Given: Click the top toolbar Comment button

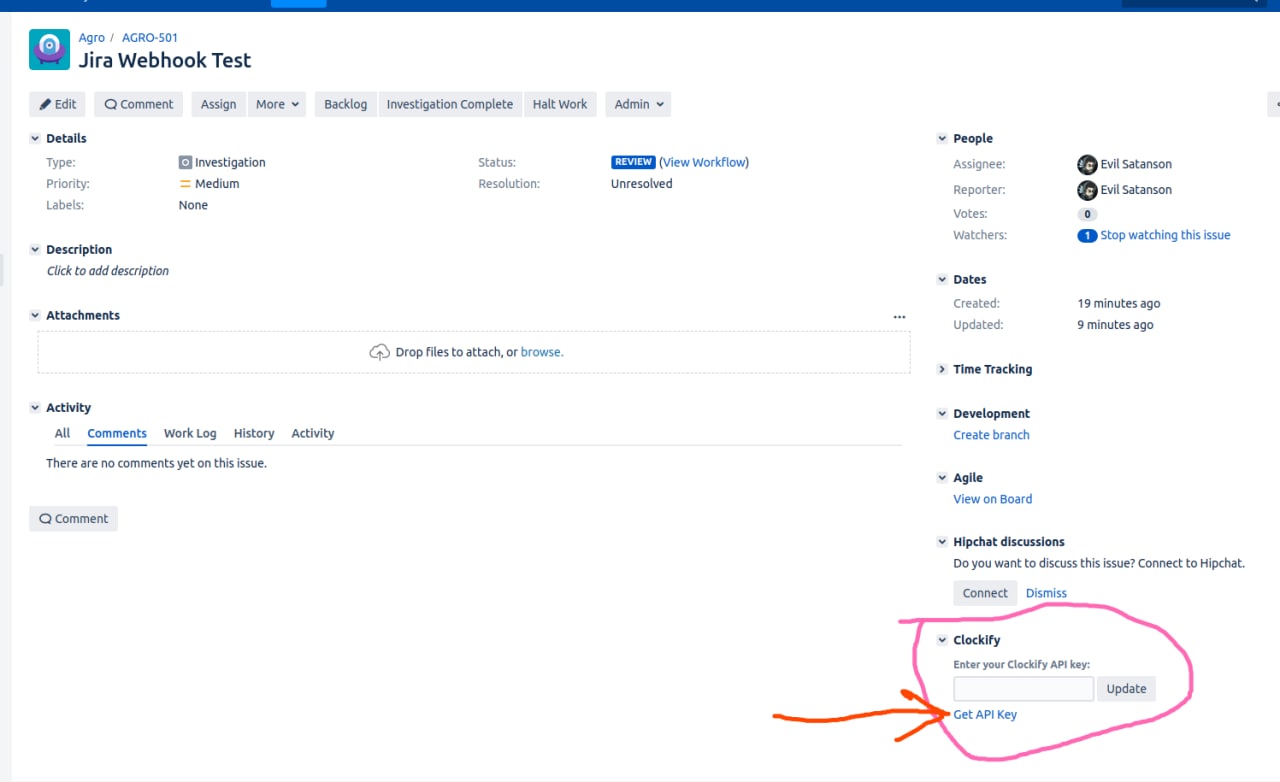Looking at the screenshot, I should click(x=139, y=104).
